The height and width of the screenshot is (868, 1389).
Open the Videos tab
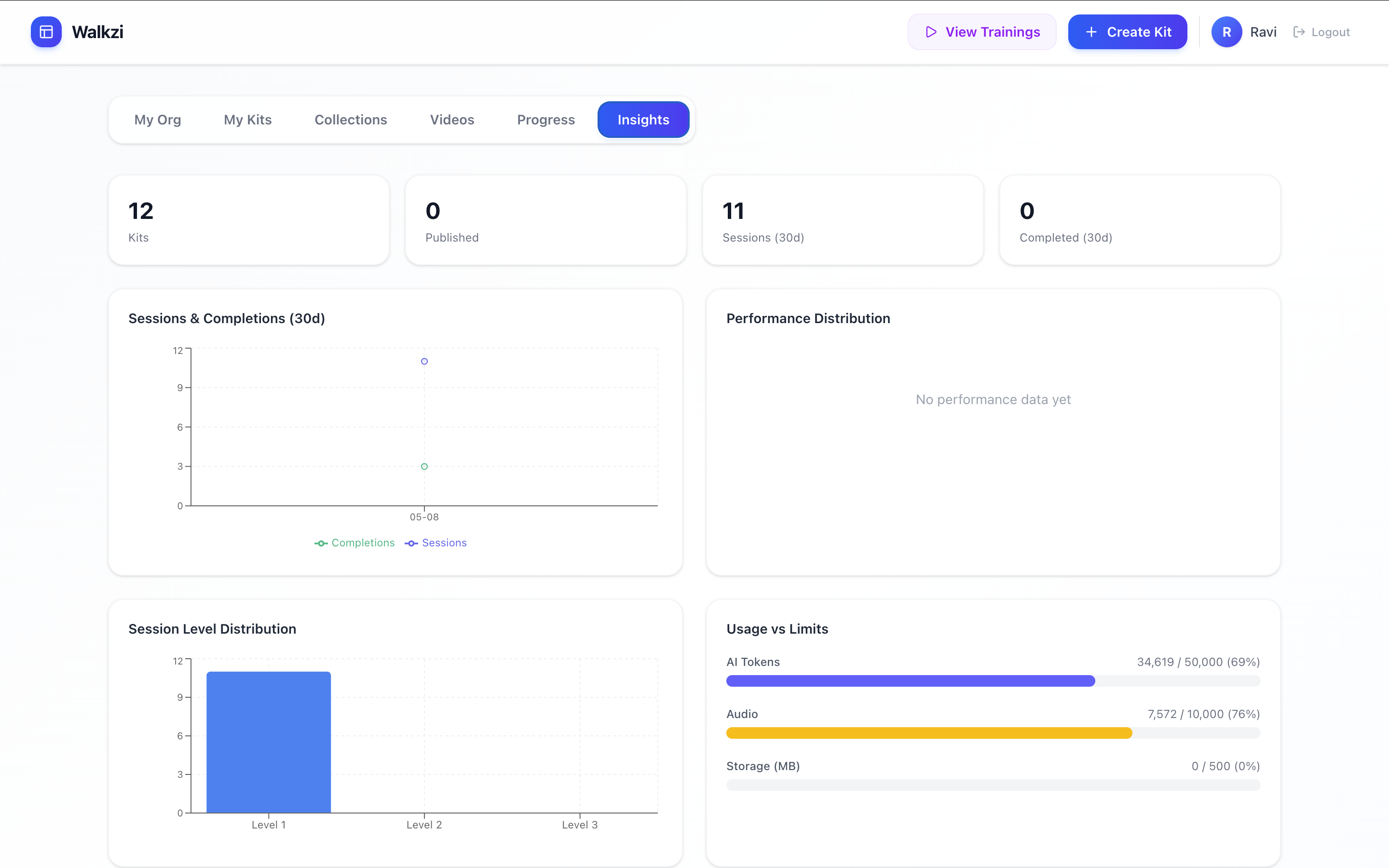pos(452,120)
